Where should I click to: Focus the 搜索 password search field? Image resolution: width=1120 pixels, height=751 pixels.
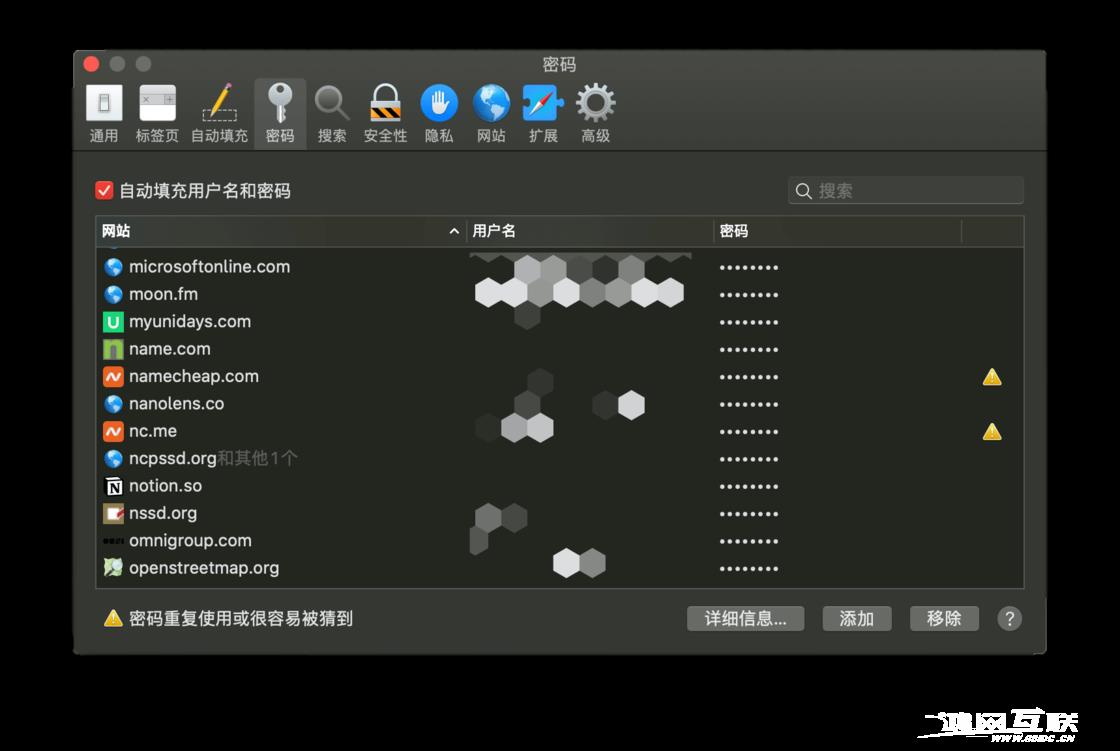(x=906, y=191)
